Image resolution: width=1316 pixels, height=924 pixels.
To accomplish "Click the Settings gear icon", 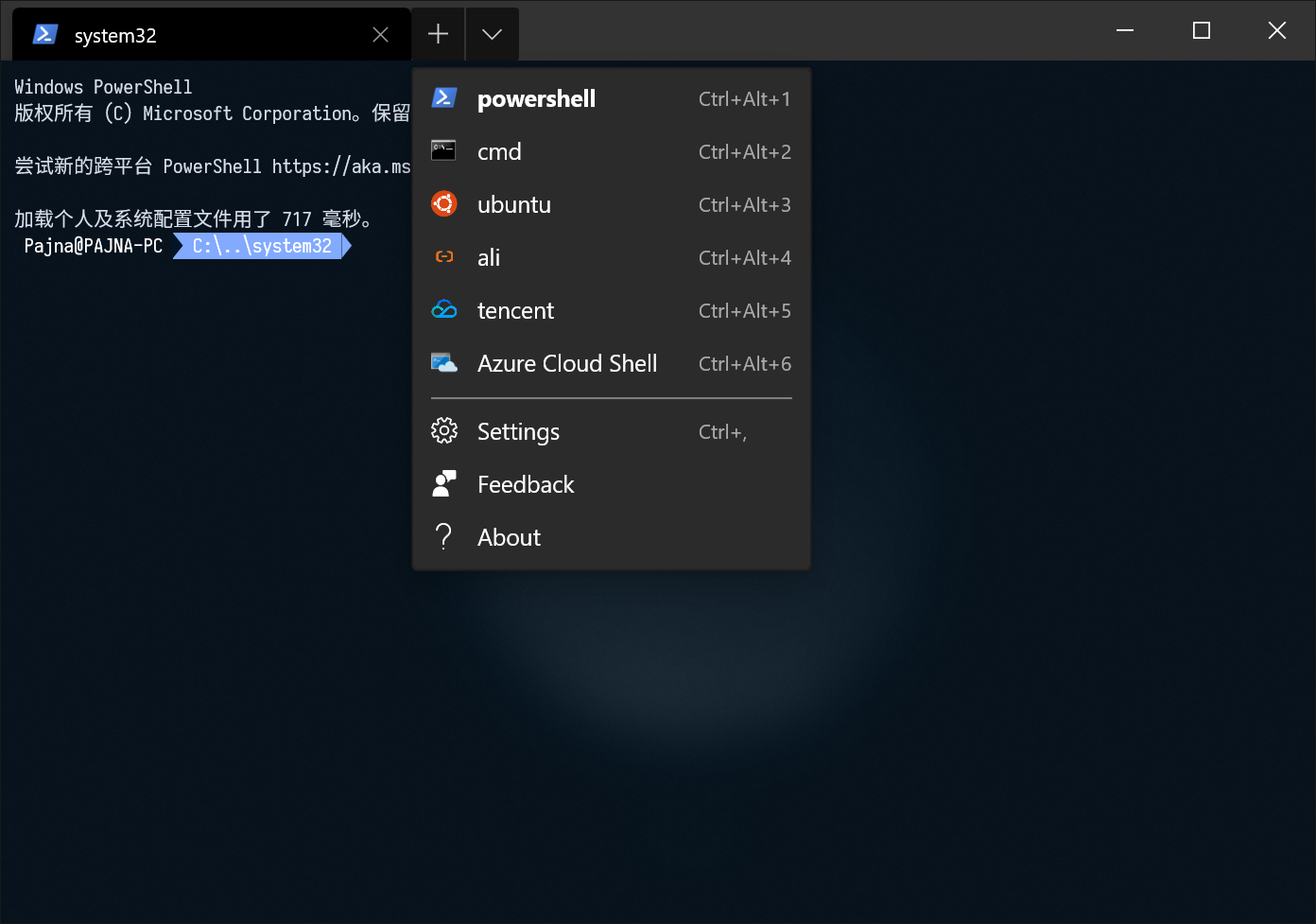I will (x=444, y=430).
